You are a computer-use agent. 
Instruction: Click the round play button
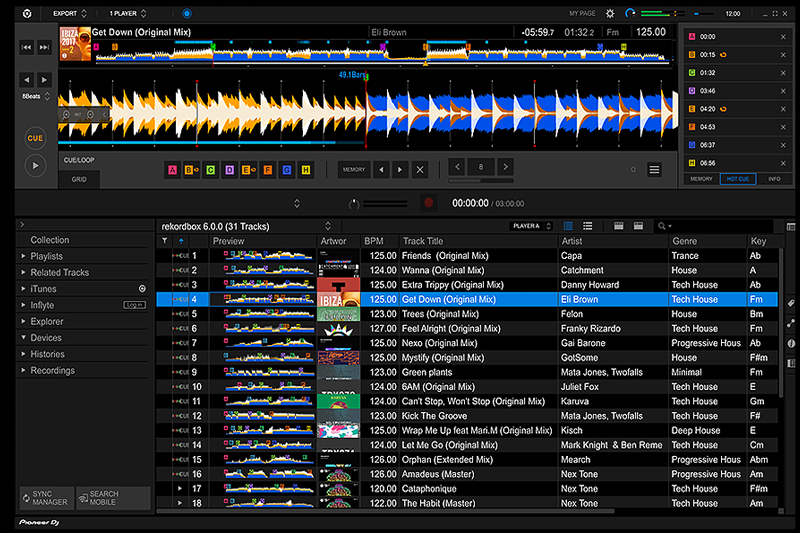pos(35,166)
